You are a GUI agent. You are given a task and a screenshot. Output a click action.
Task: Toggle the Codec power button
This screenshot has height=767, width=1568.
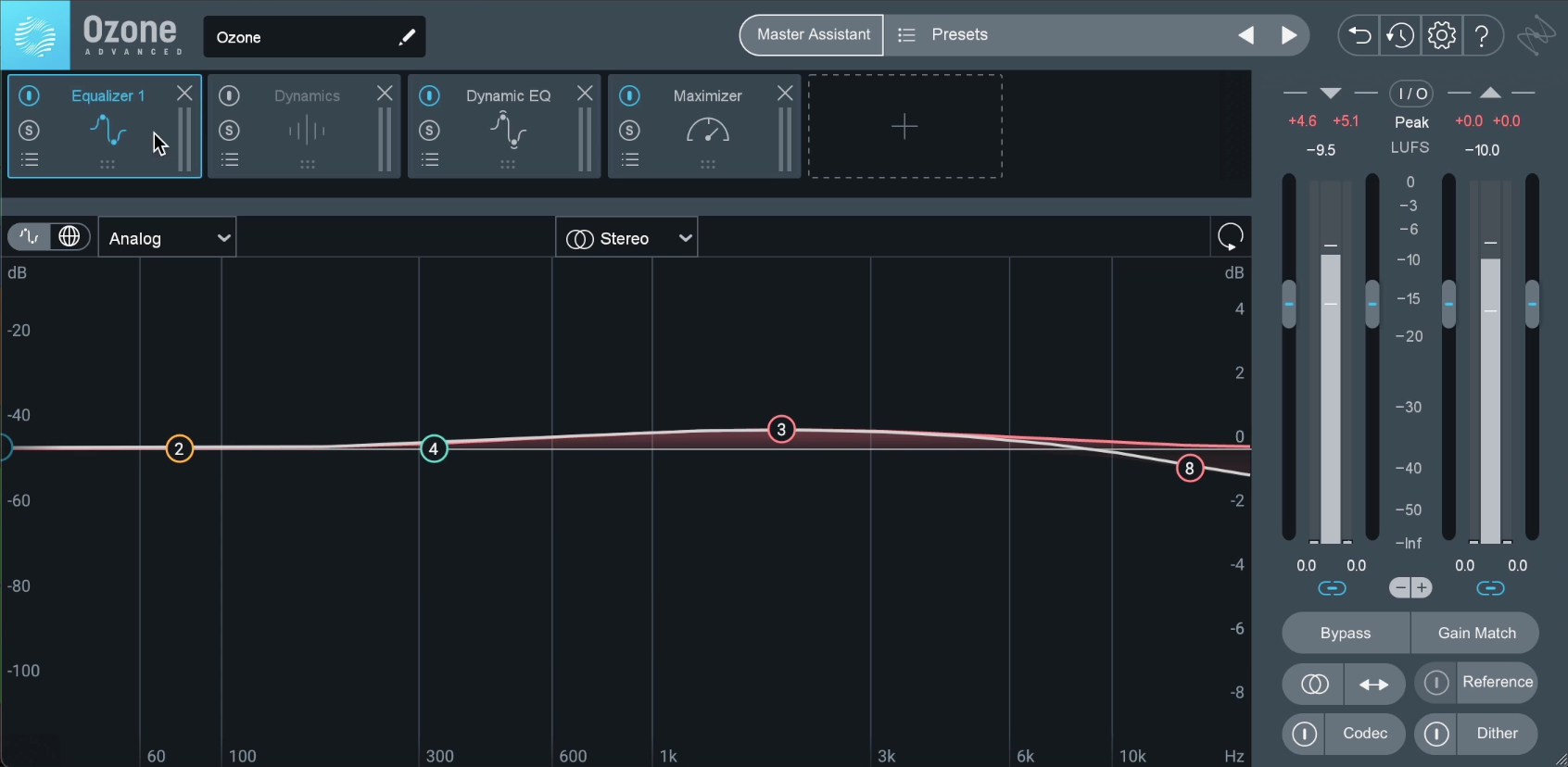(1304, 734)
